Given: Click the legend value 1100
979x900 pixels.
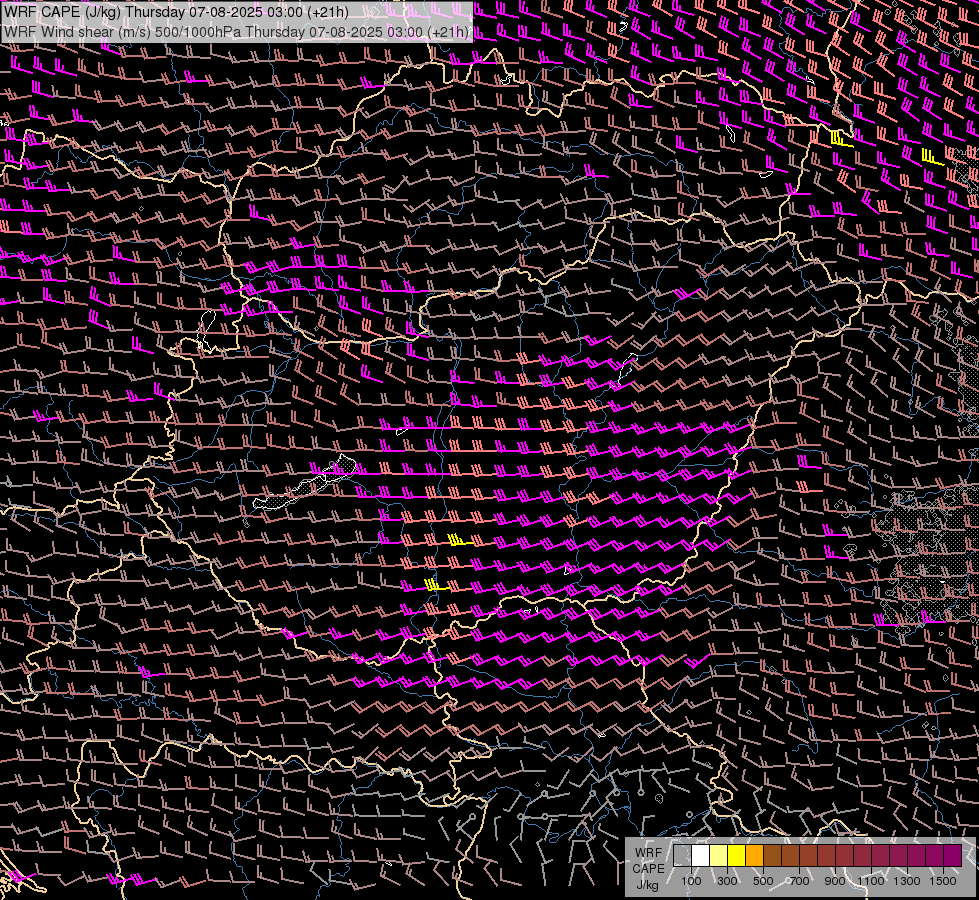Looking at the screenshot, I should point(870,881).
